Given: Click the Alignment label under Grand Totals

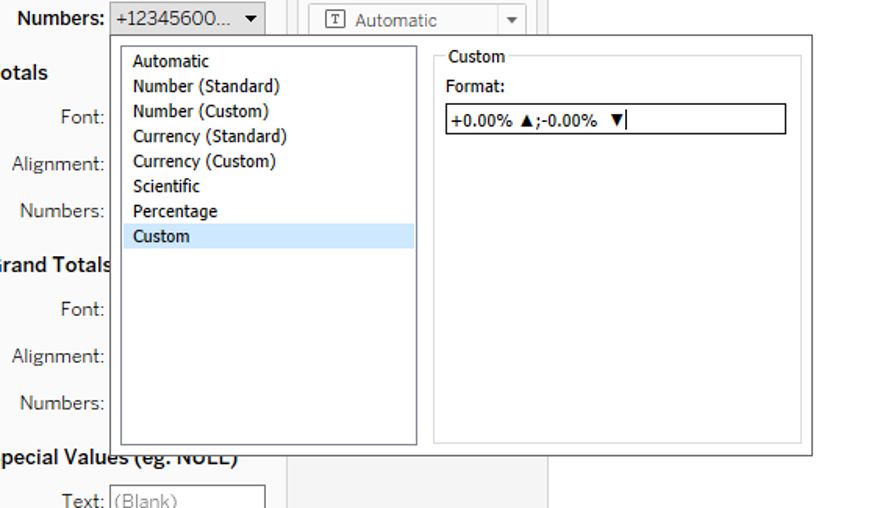Looking at the screenshot, I should pyautogui.click(x=58, y=356).
